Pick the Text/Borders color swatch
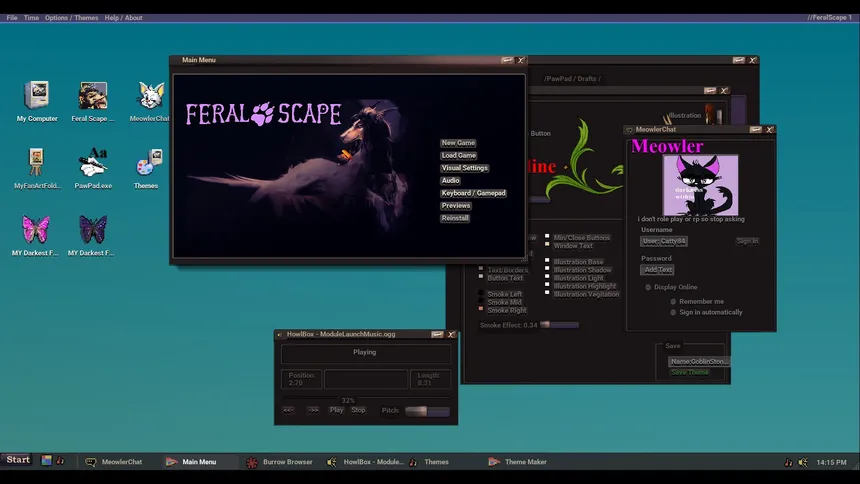This screenshot has height=484, width=860. click(x=481, y=269)
